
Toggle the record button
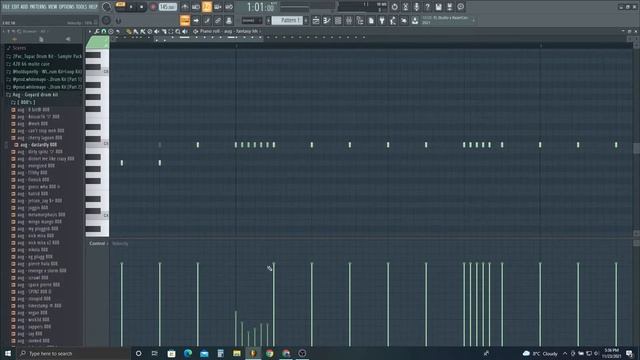(153, 7)
